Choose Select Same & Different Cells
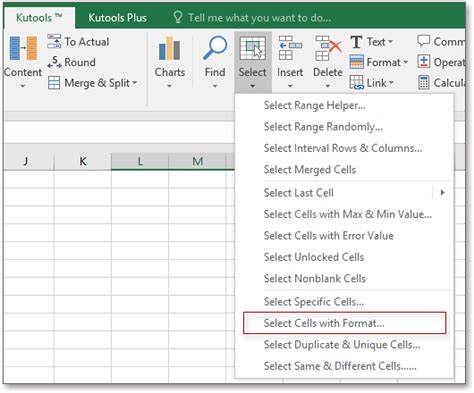This screenshot has width=474, height=393. [x=344, y=366]
